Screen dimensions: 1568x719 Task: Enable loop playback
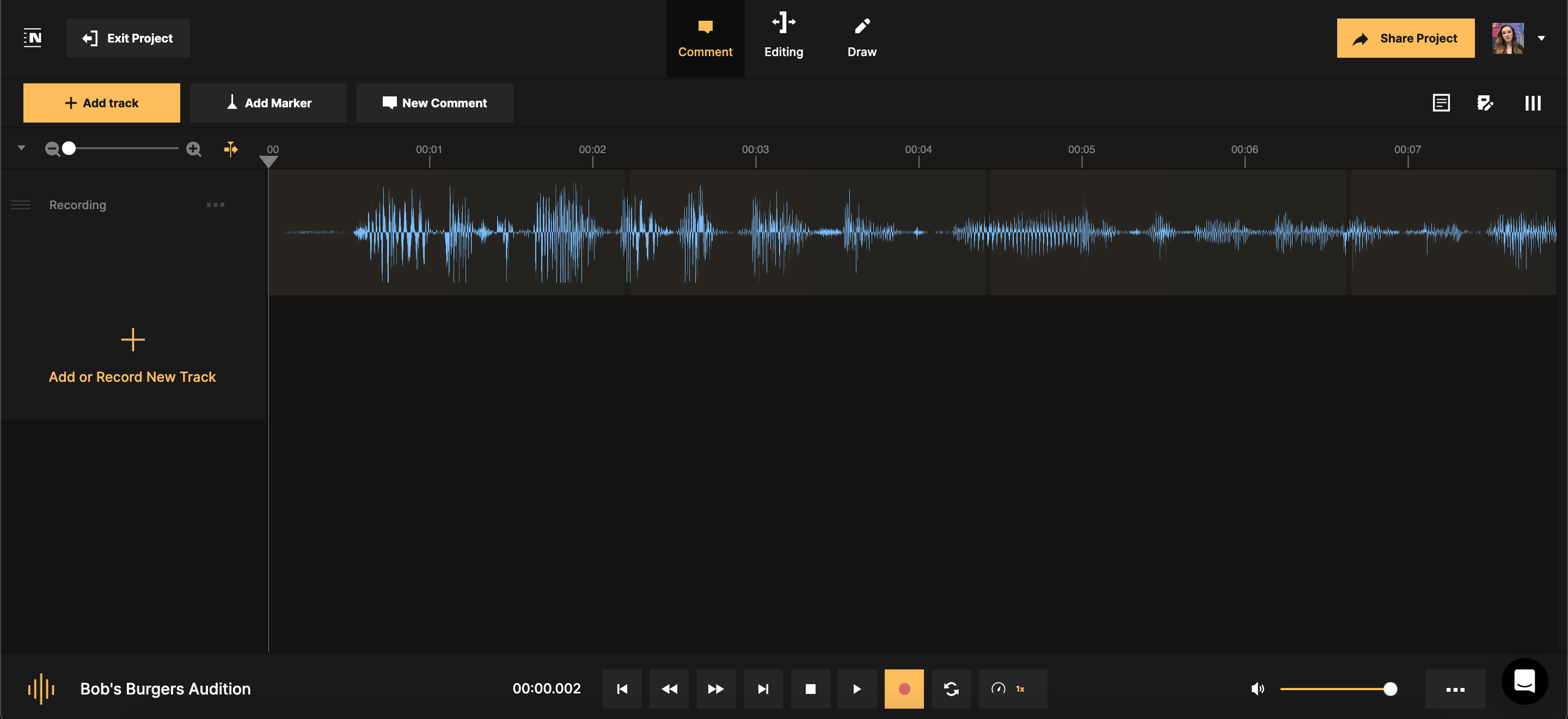click(951, 688)
